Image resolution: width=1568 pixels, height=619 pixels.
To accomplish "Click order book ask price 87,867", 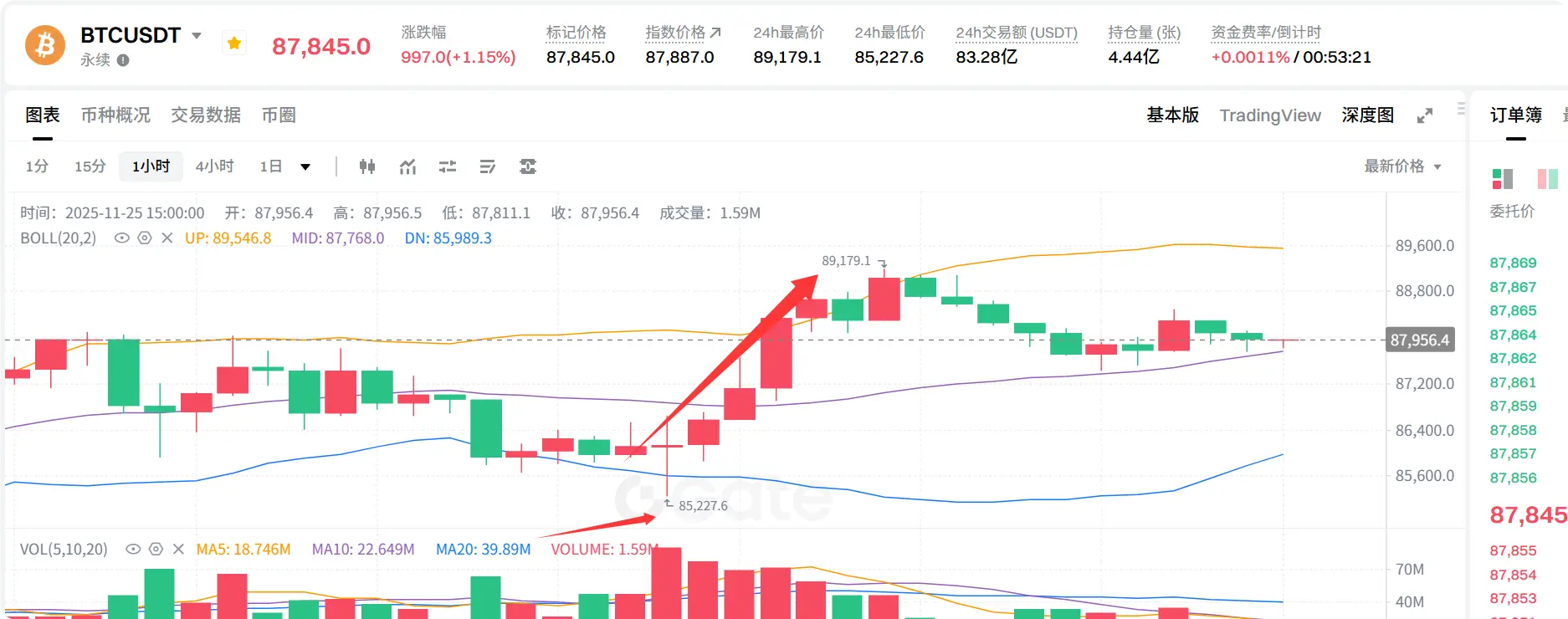I will click(1513, 287).
